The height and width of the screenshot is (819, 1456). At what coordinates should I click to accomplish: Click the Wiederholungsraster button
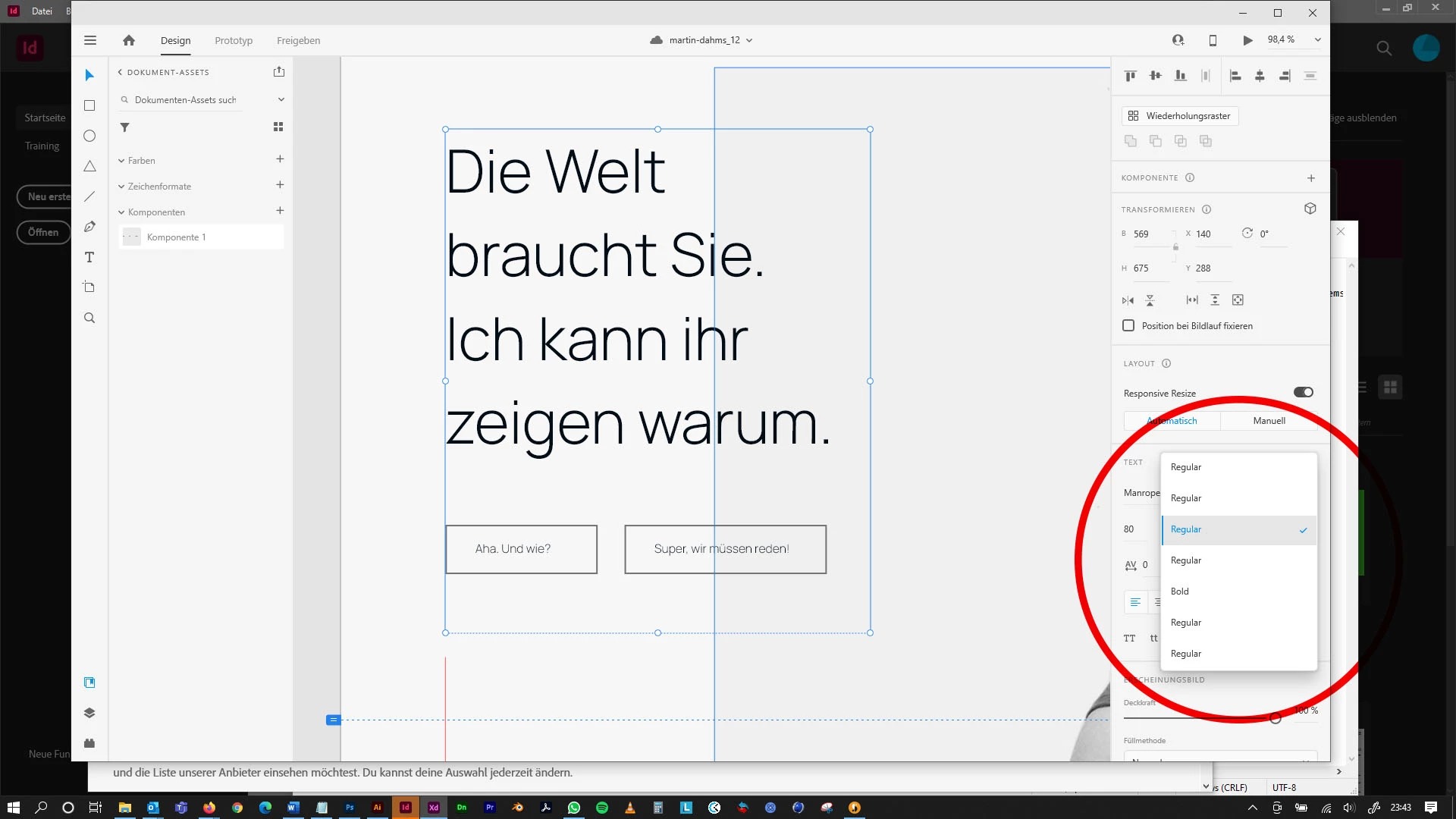click(x=1180, y=116)
